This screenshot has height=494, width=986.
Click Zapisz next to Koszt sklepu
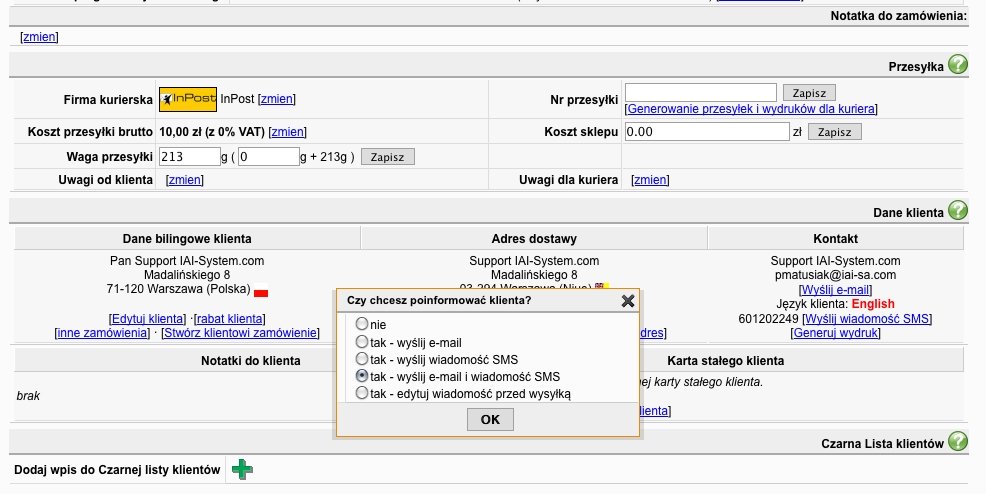pyautogui.click(x=834, y=132)
